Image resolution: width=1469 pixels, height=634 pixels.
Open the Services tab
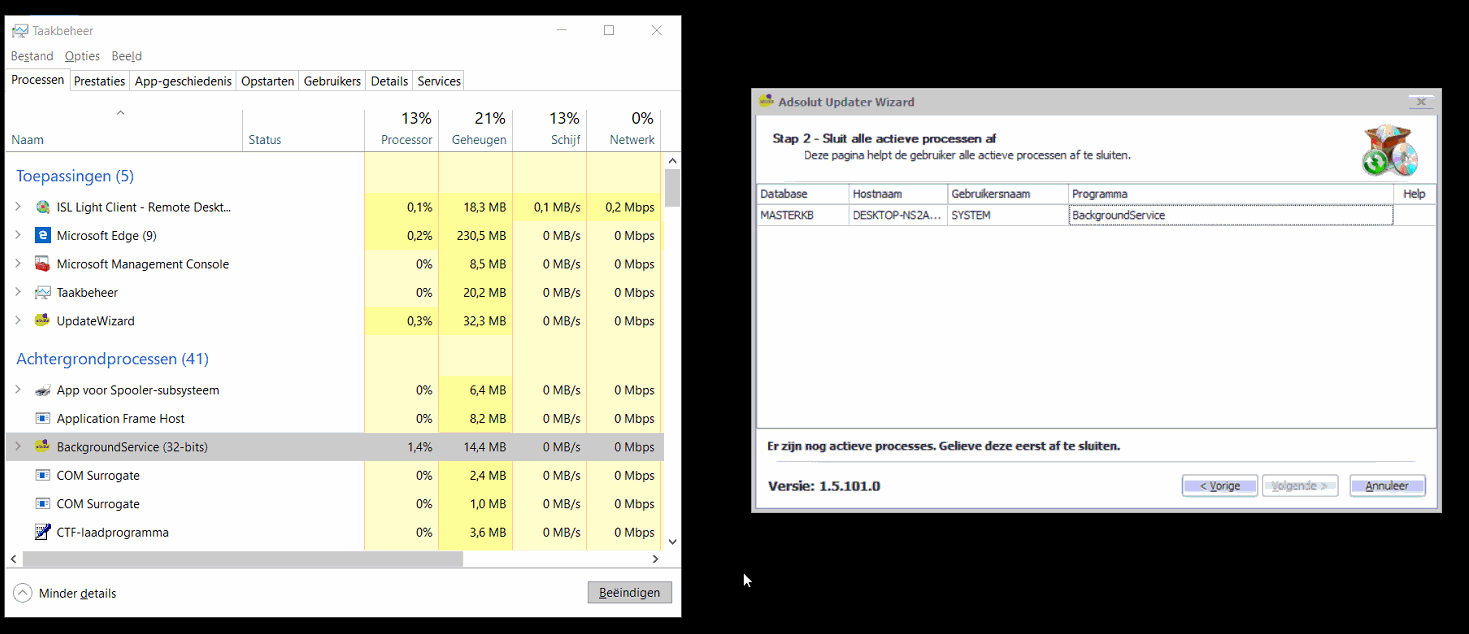439,81
